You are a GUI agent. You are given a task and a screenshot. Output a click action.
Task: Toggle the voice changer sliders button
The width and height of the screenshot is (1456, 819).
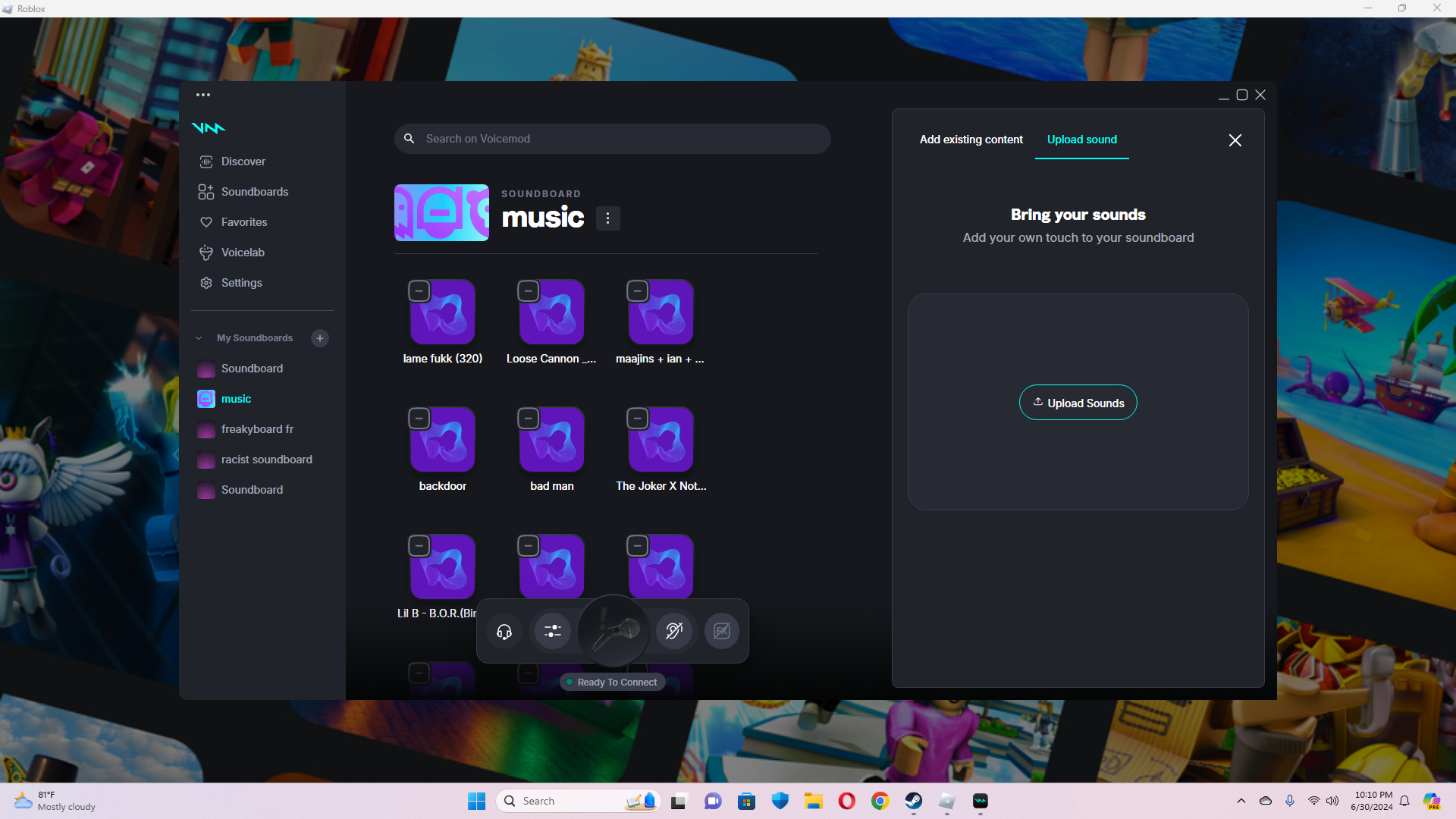click(x=553, y=631)
